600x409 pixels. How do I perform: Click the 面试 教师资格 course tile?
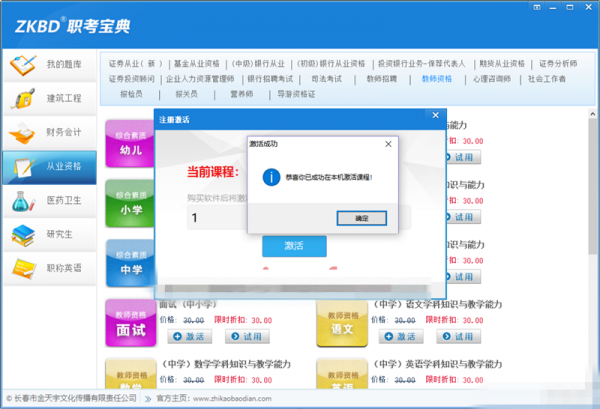pyautogui.click(x=131, y=323)
